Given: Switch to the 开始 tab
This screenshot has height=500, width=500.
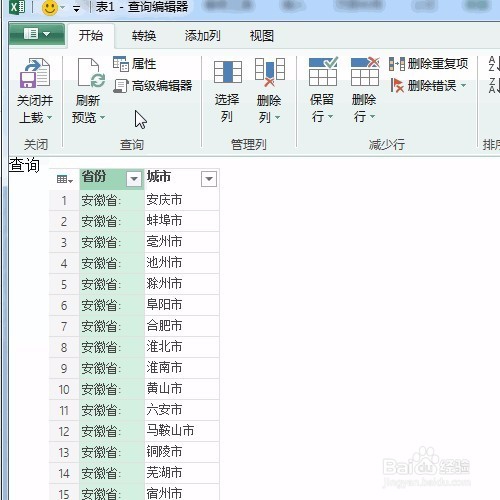Looking at the screenshot, I should click(91, 36).
